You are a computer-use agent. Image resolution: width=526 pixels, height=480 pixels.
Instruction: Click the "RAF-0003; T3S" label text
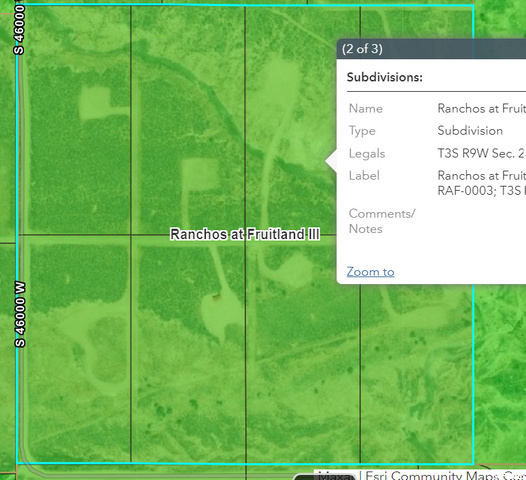click(x=481, y=191)
